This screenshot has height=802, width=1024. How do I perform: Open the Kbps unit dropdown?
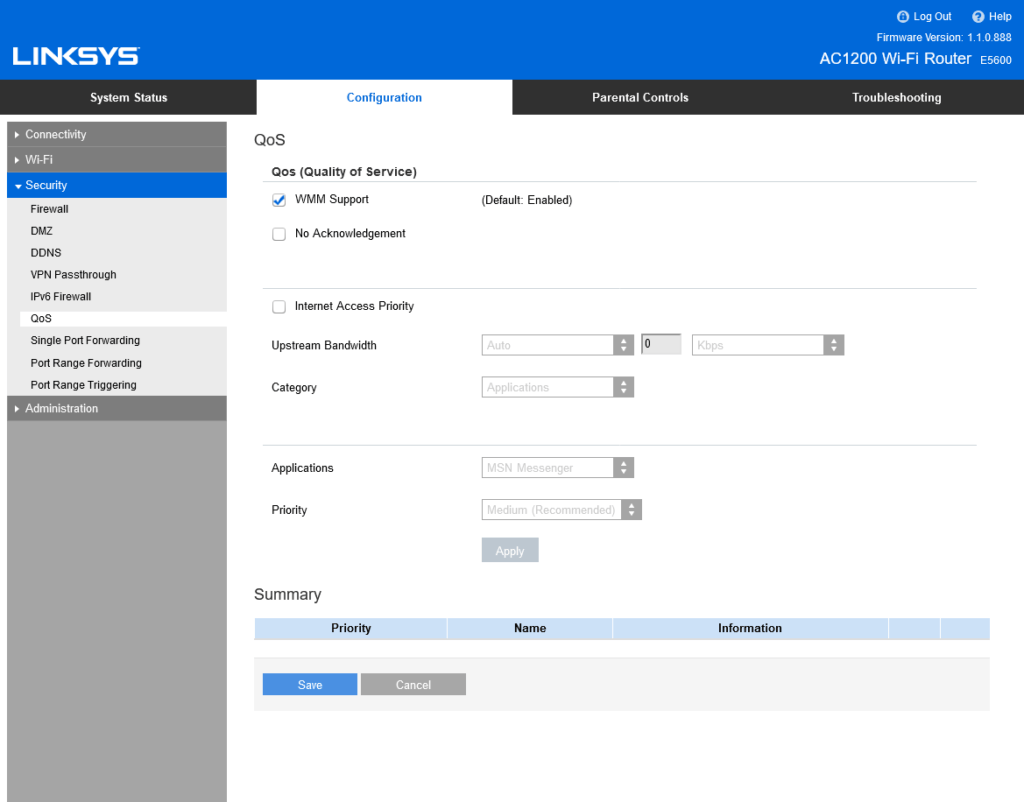pos(768,345)
